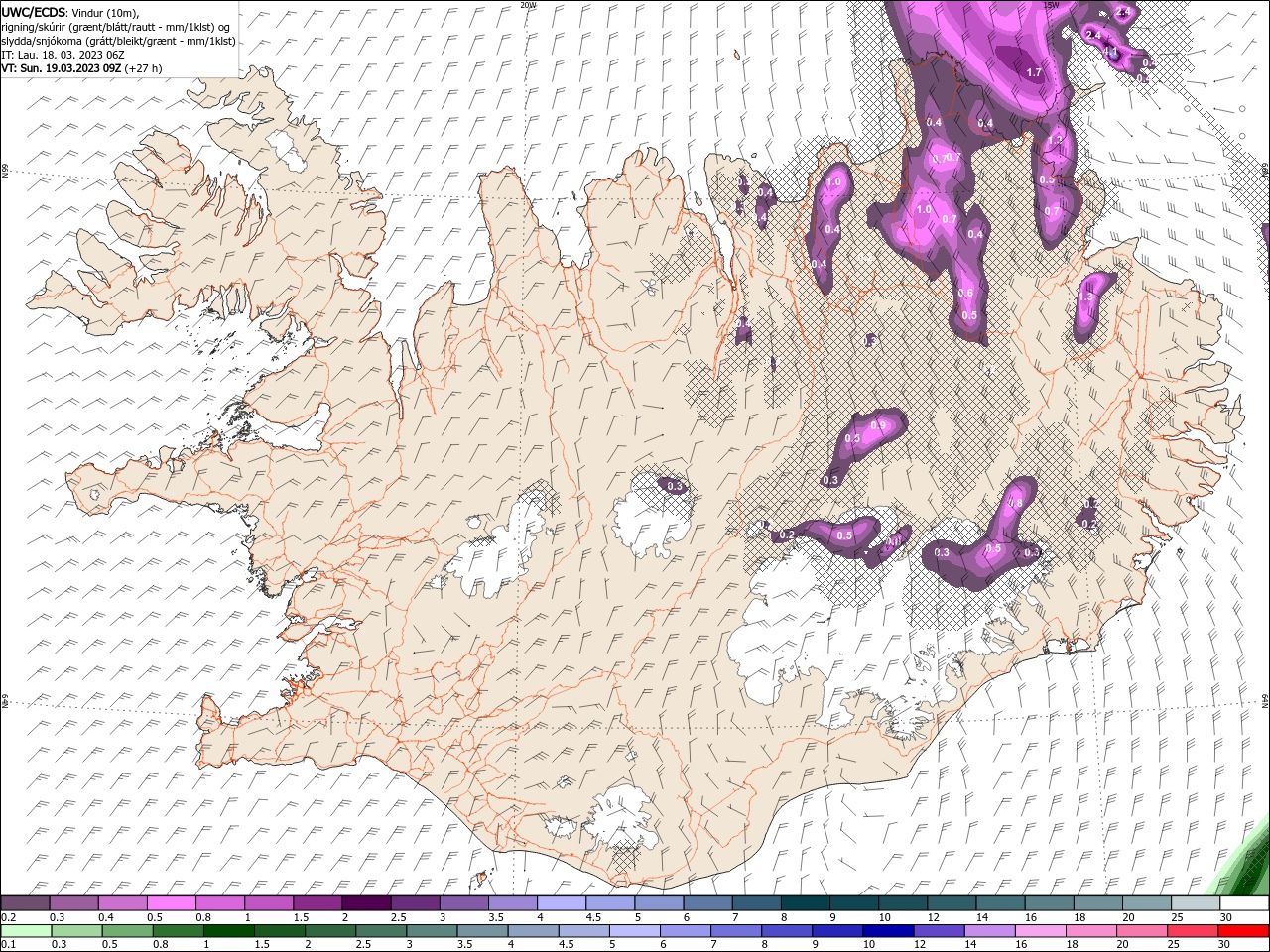Click the line starting "slydda/snjókoma" in the header
Viewport: 1270px width, 952px height.
tap(119, 41)
